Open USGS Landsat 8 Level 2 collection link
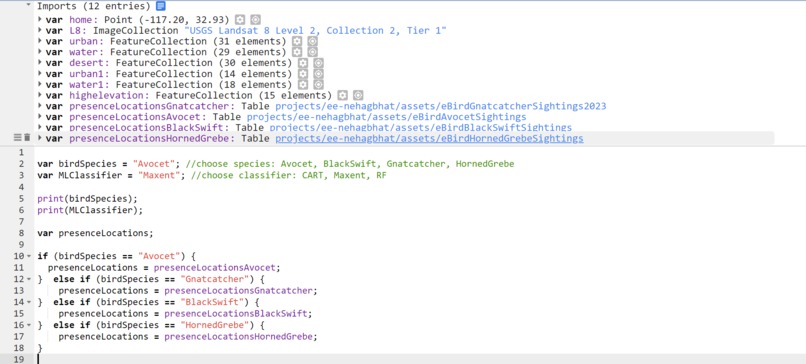 [315, 30]
